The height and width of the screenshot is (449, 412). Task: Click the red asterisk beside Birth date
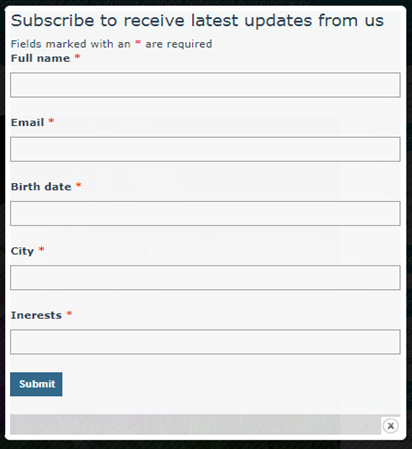coord(79,185)
